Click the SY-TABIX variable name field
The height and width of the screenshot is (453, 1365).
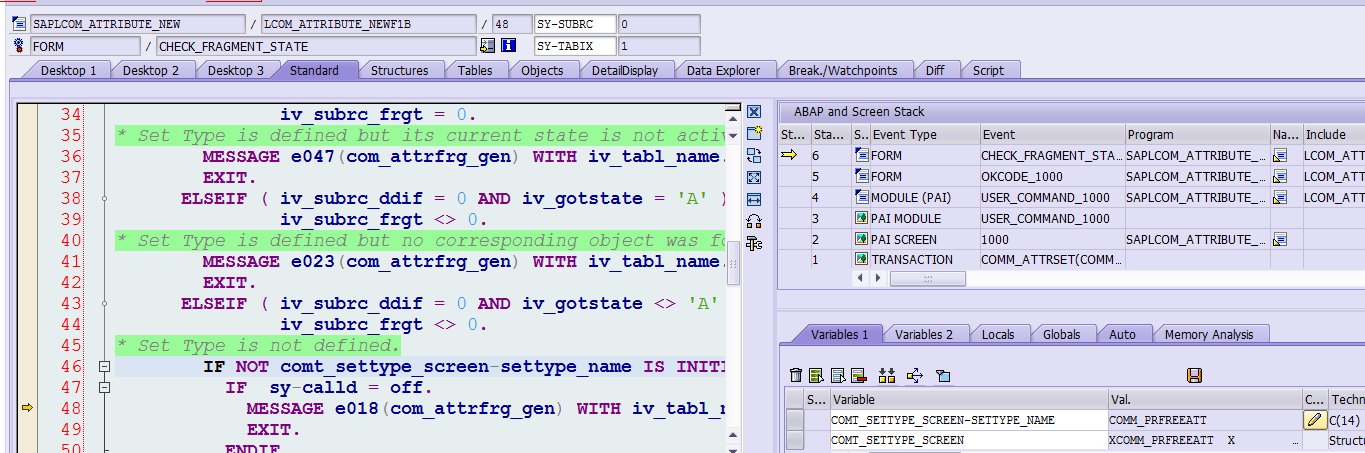click(575, 46)
